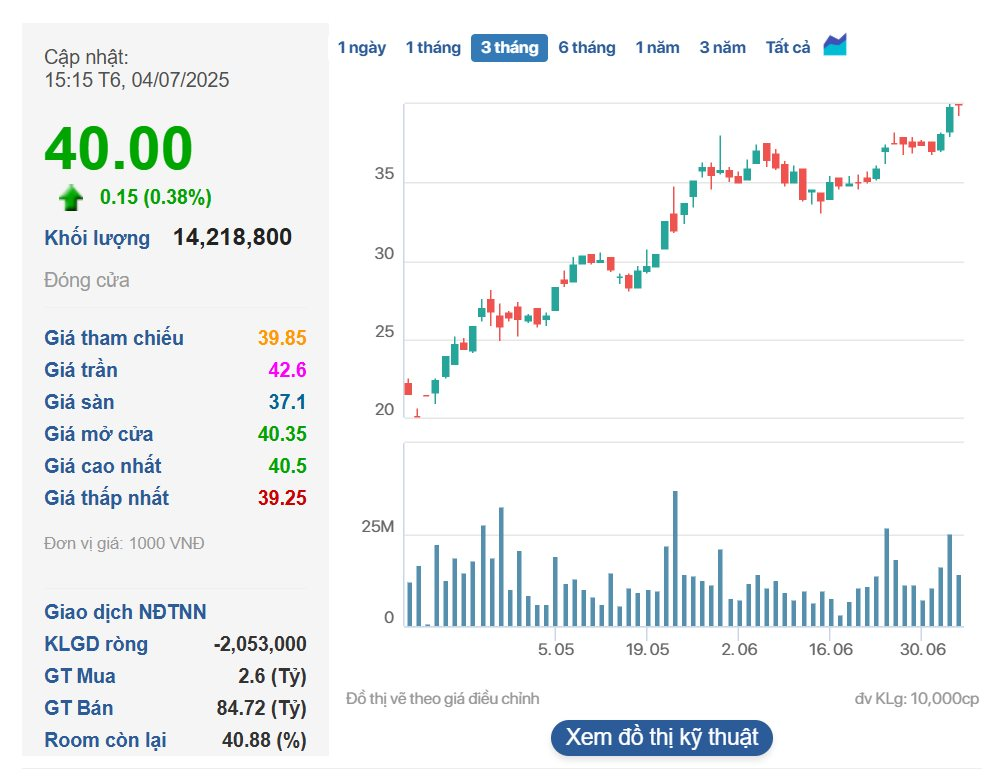Click the 30.06 date label on the axis
Viewport: 1001px width, 784px height.
[921, 650]
